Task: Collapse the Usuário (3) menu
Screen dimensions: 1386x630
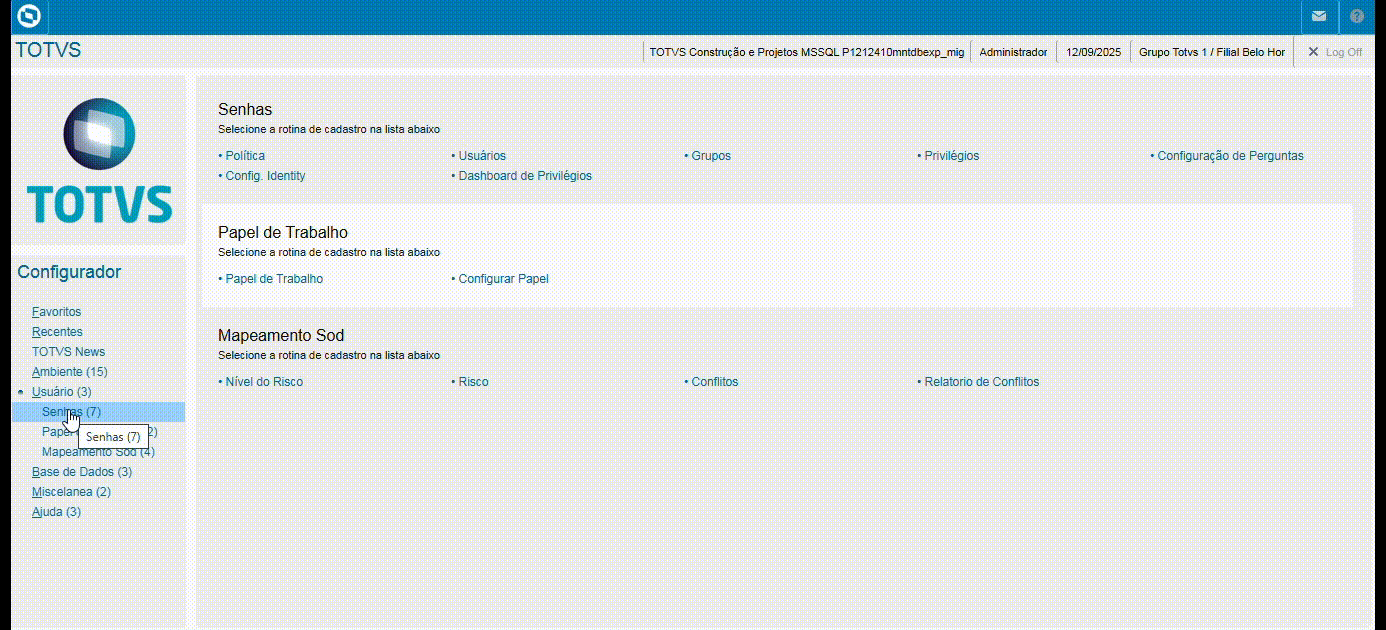Action: point(61,392)
